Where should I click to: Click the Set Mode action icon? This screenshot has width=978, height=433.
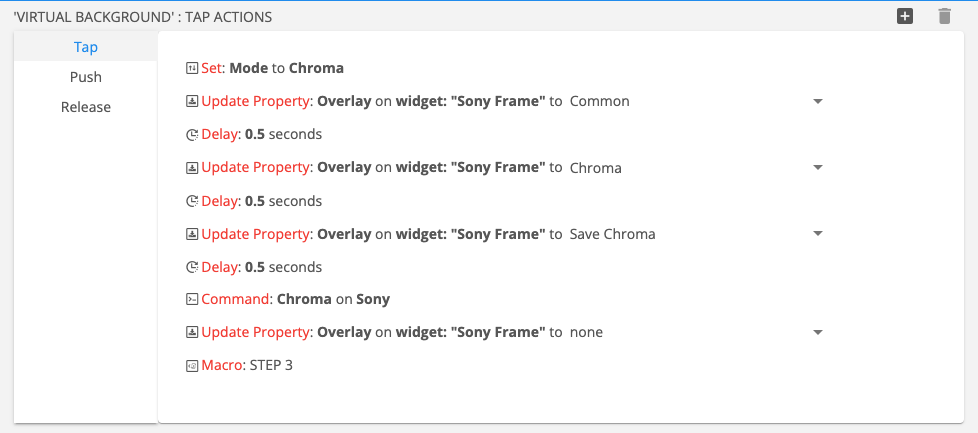(x=192, y=68)
